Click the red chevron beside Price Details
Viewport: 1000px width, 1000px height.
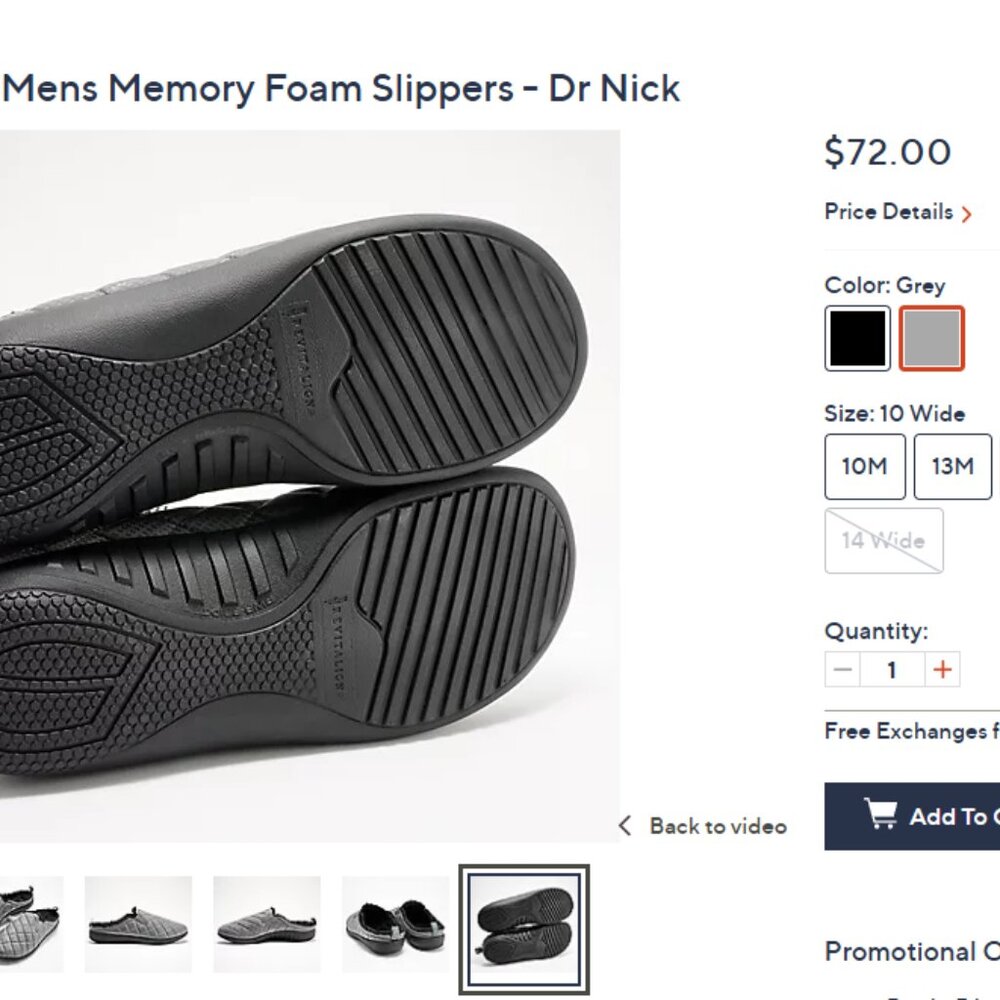(967, 214)
